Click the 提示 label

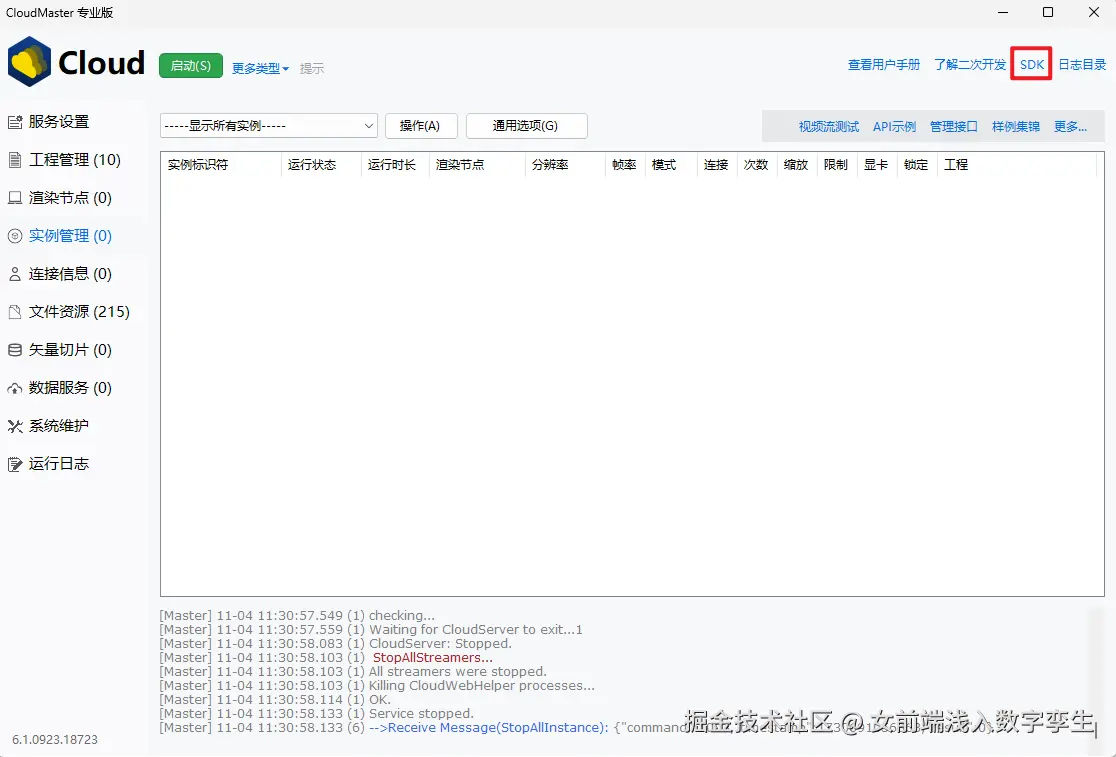(x=312, y=68)
